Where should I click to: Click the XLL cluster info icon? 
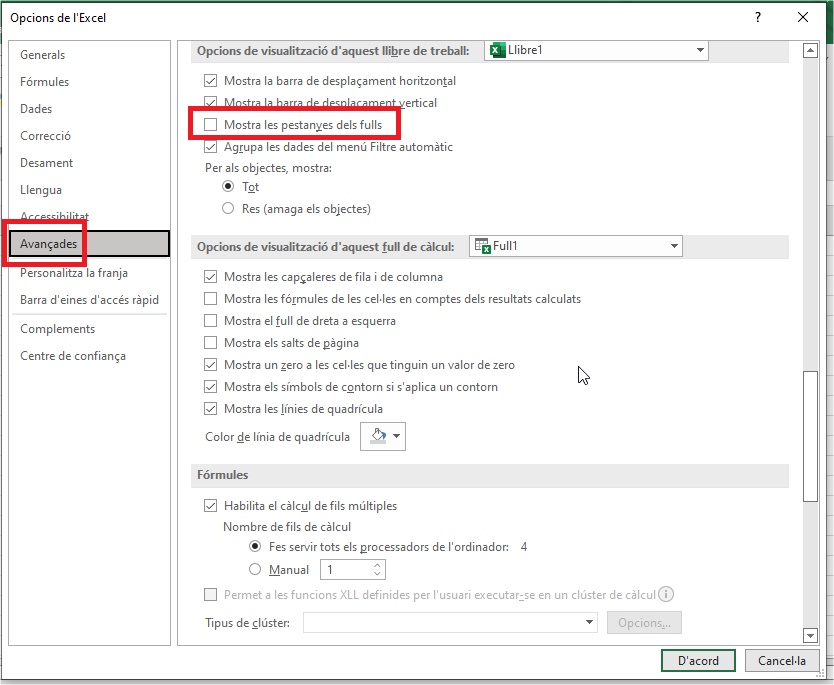coord(666,594)
